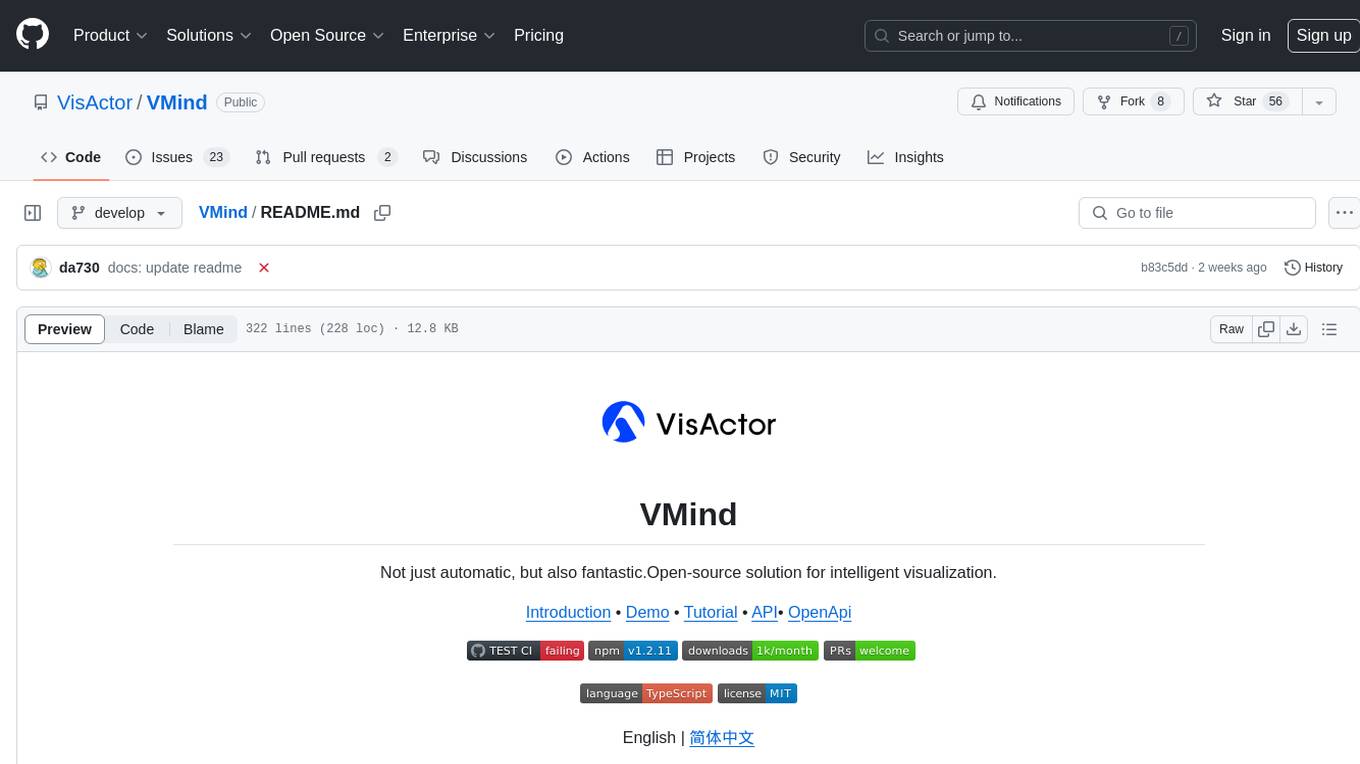Switch to the Issues tab

tap(177, 157)
